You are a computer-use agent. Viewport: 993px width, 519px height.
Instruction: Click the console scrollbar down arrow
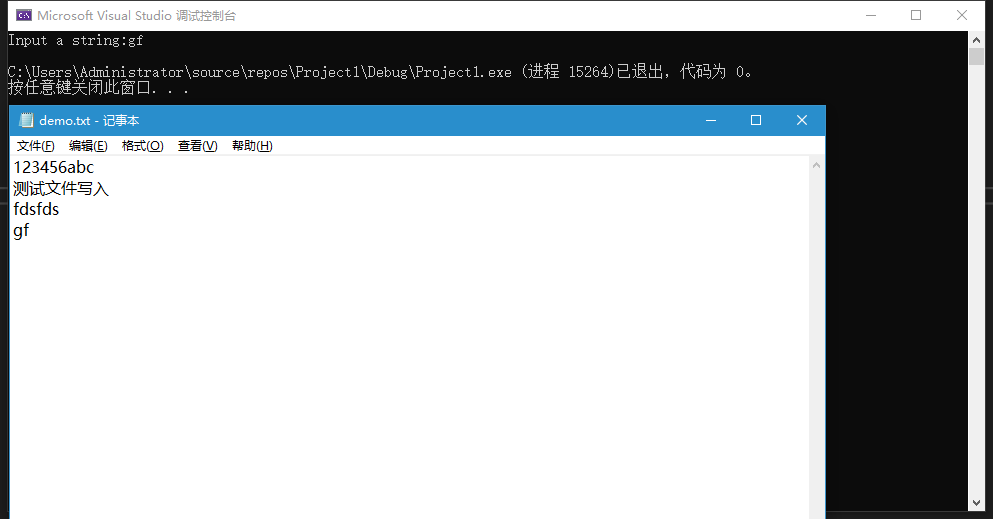coord(977,503)
